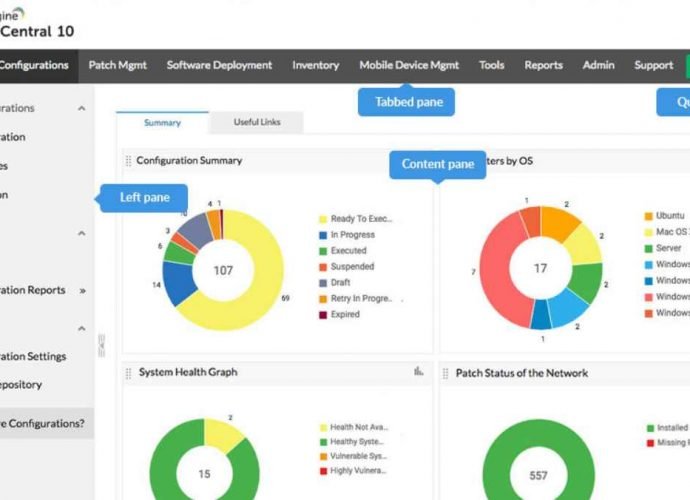The width and height of the screenshot is (690, 500).
Task: Select Mobile Device Mgmt
Action: point(409,66)
